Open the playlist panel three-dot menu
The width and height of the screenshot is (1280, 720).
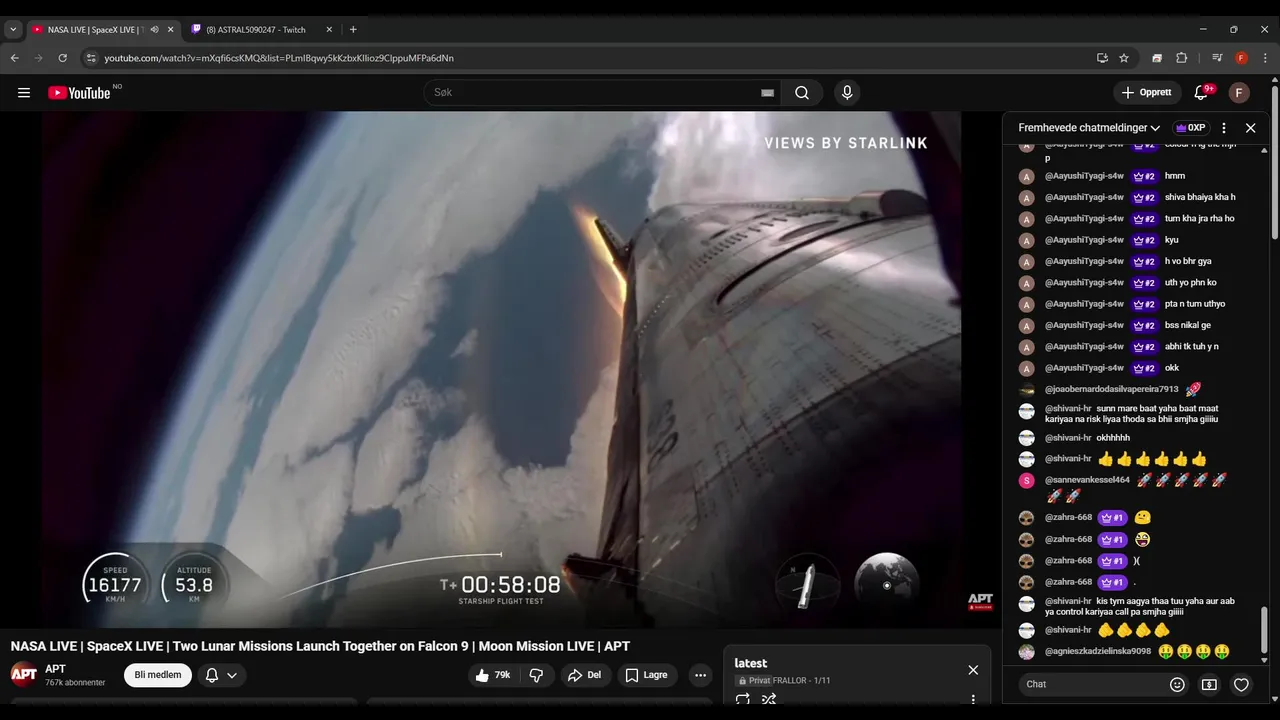click(x=973, y=699)
